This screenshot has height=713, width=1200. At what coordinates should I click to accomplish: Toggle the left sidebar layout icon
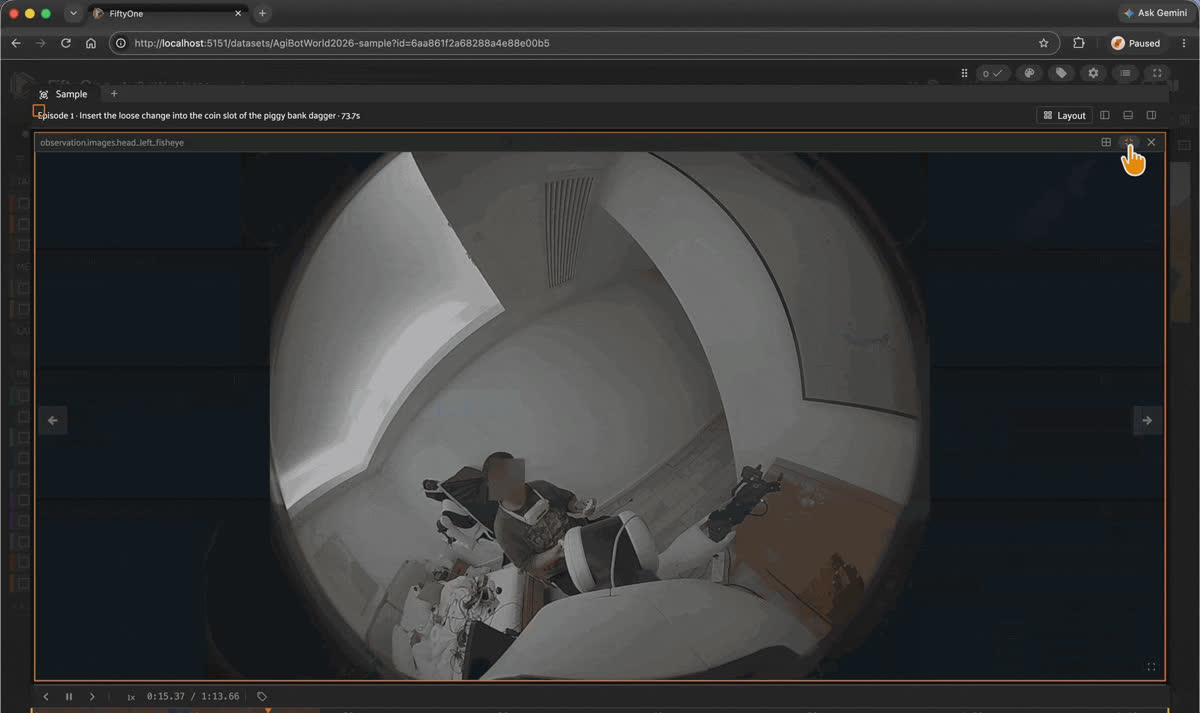[1105, 115]
